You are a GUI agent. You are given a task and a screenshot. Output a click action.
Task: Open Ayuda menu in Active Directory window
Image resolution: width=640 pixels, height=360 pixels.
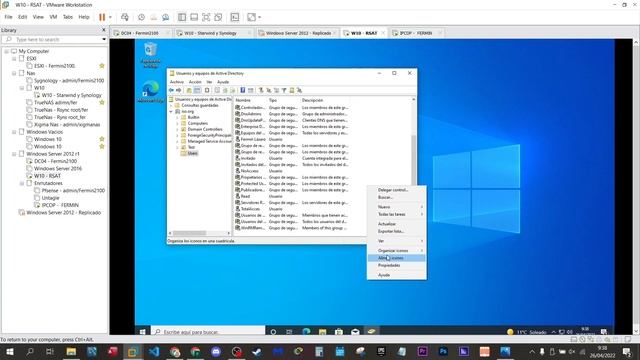tap(223, 82)
